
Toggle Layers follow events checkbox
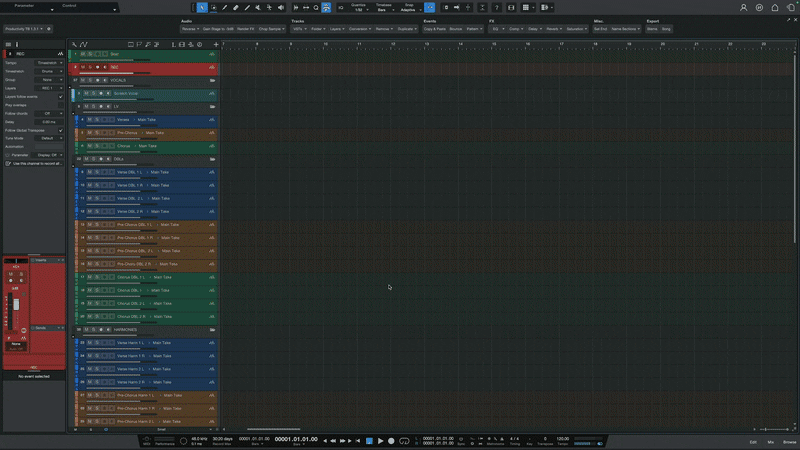(60, 97)
